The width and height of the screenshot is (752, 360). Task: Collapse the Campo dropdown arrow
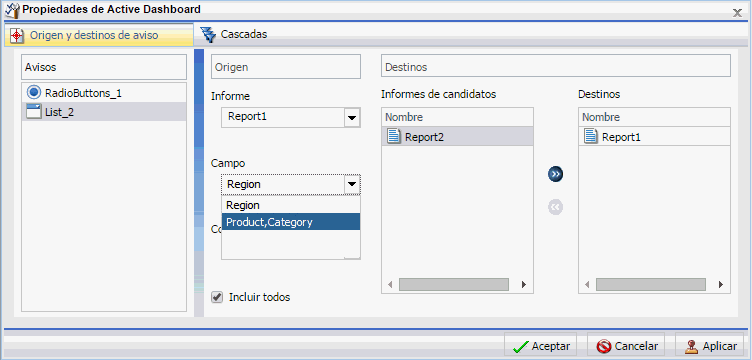pos(352,184)
